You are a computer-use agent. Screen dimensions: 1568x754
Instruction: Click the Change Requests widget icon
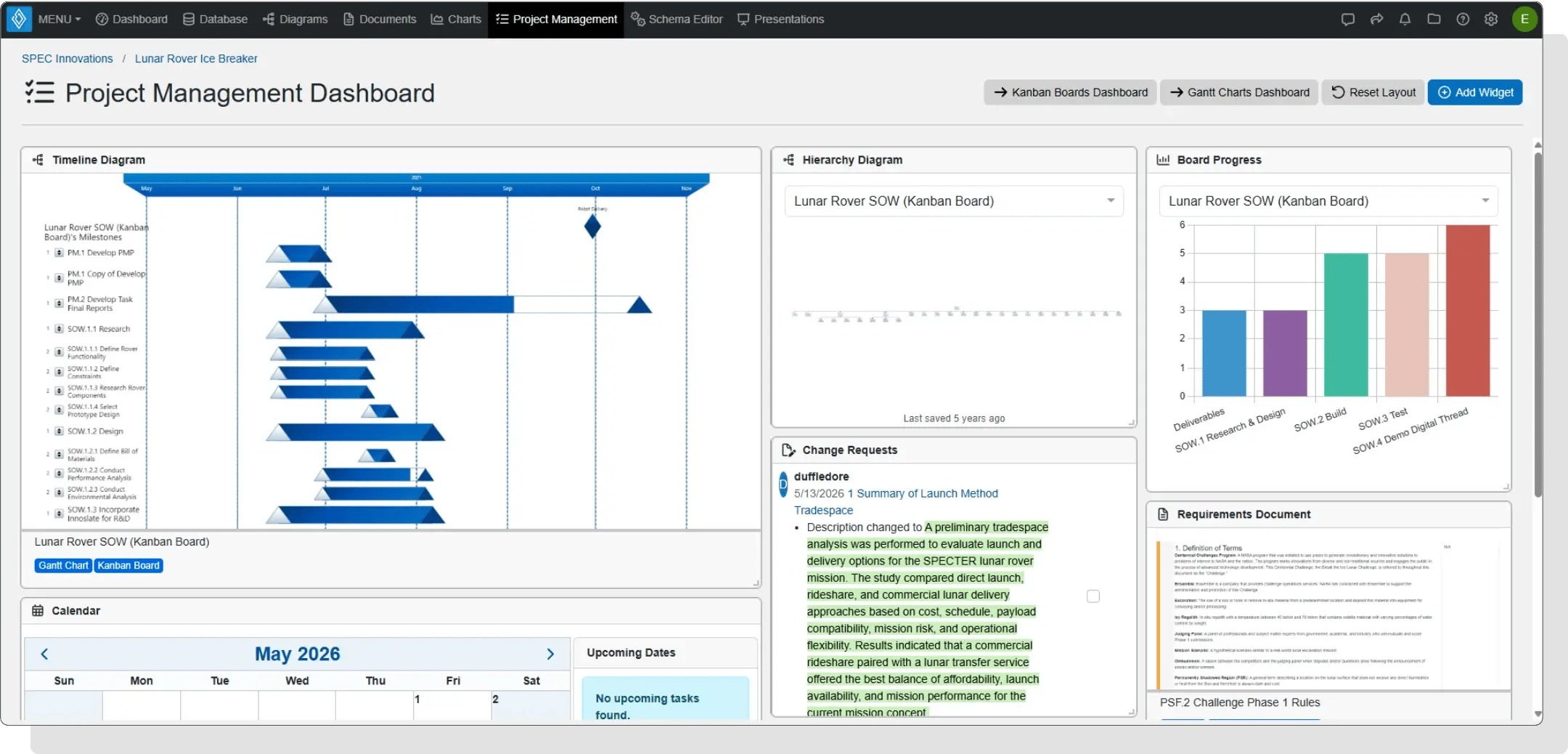click(x=788, y=450)
